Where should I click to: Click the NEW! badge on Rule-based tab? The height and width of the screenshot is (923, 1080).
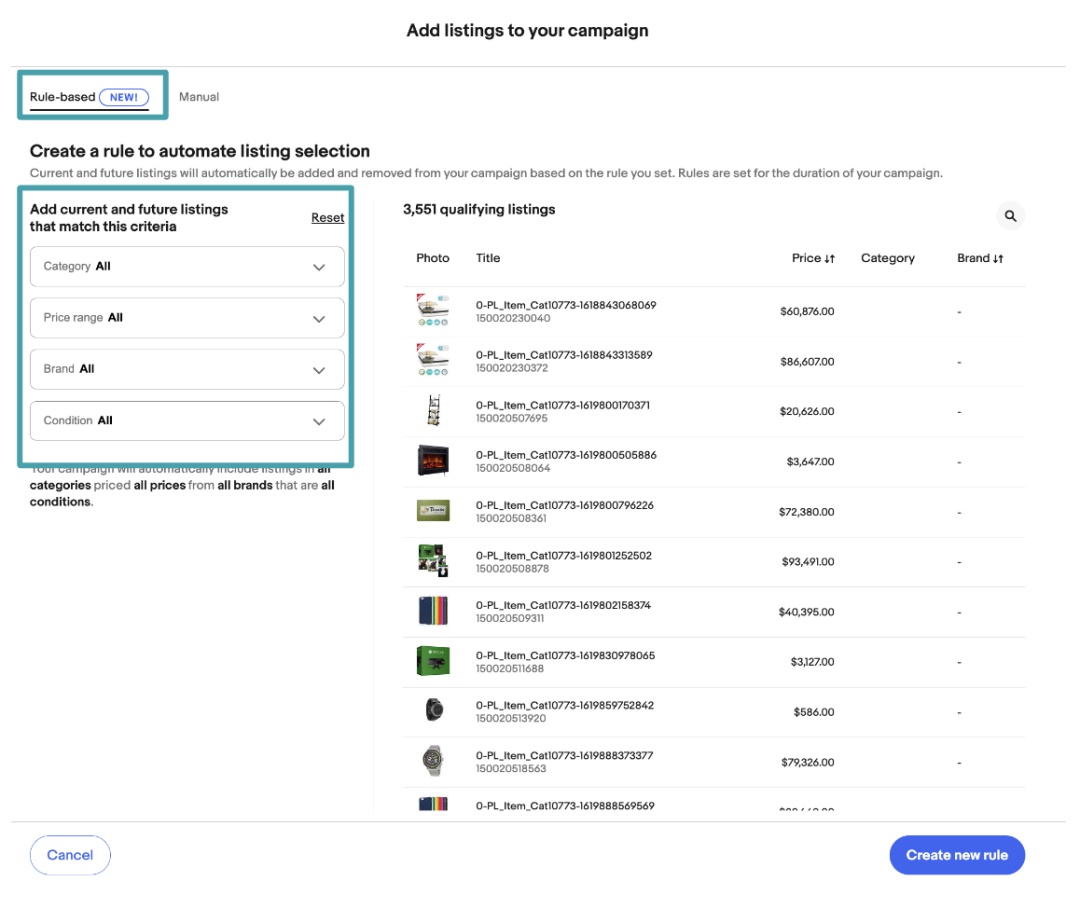tap(124, 97)
